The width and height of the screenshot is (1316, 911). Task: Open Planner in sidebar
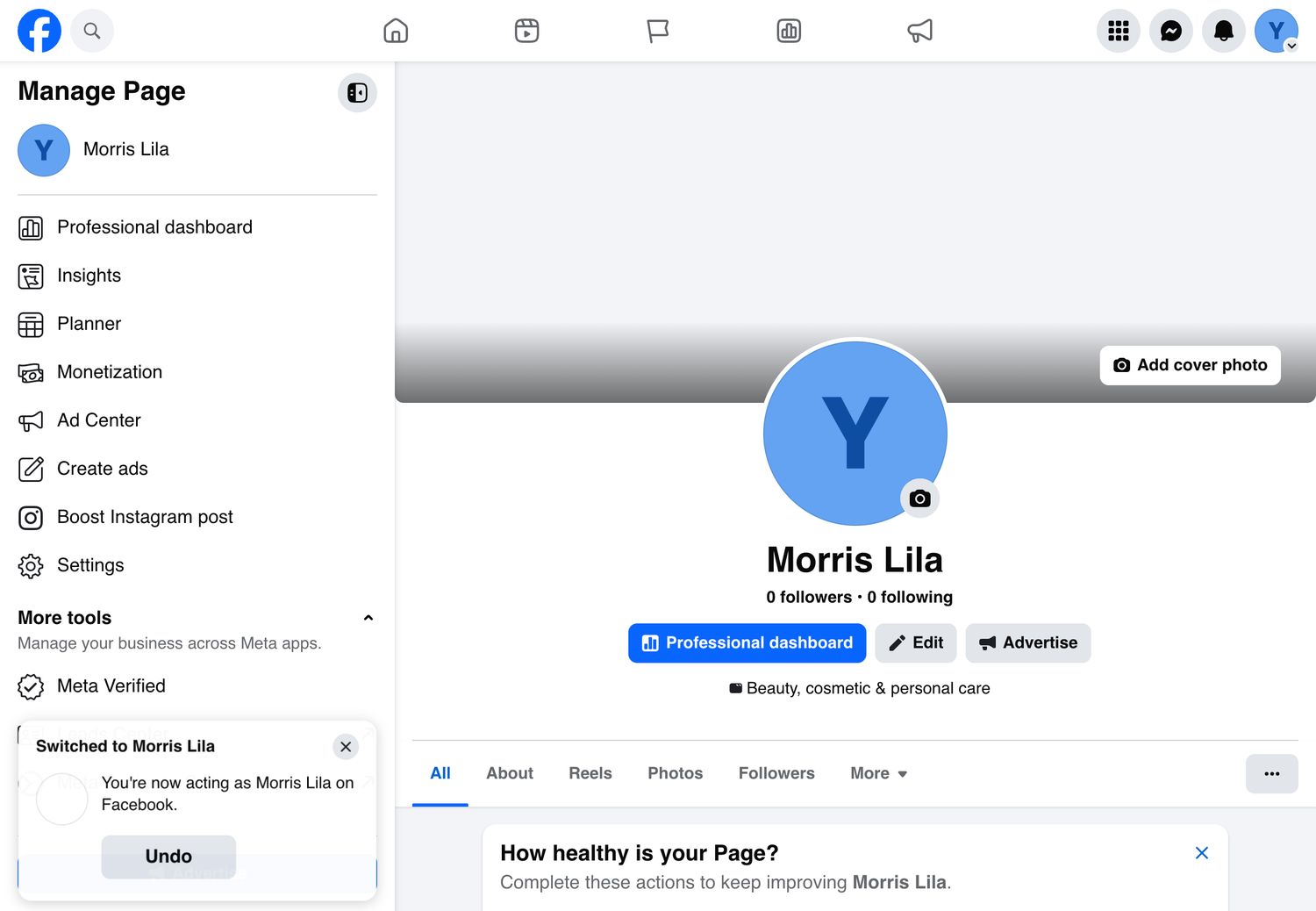tap(197, 324)
